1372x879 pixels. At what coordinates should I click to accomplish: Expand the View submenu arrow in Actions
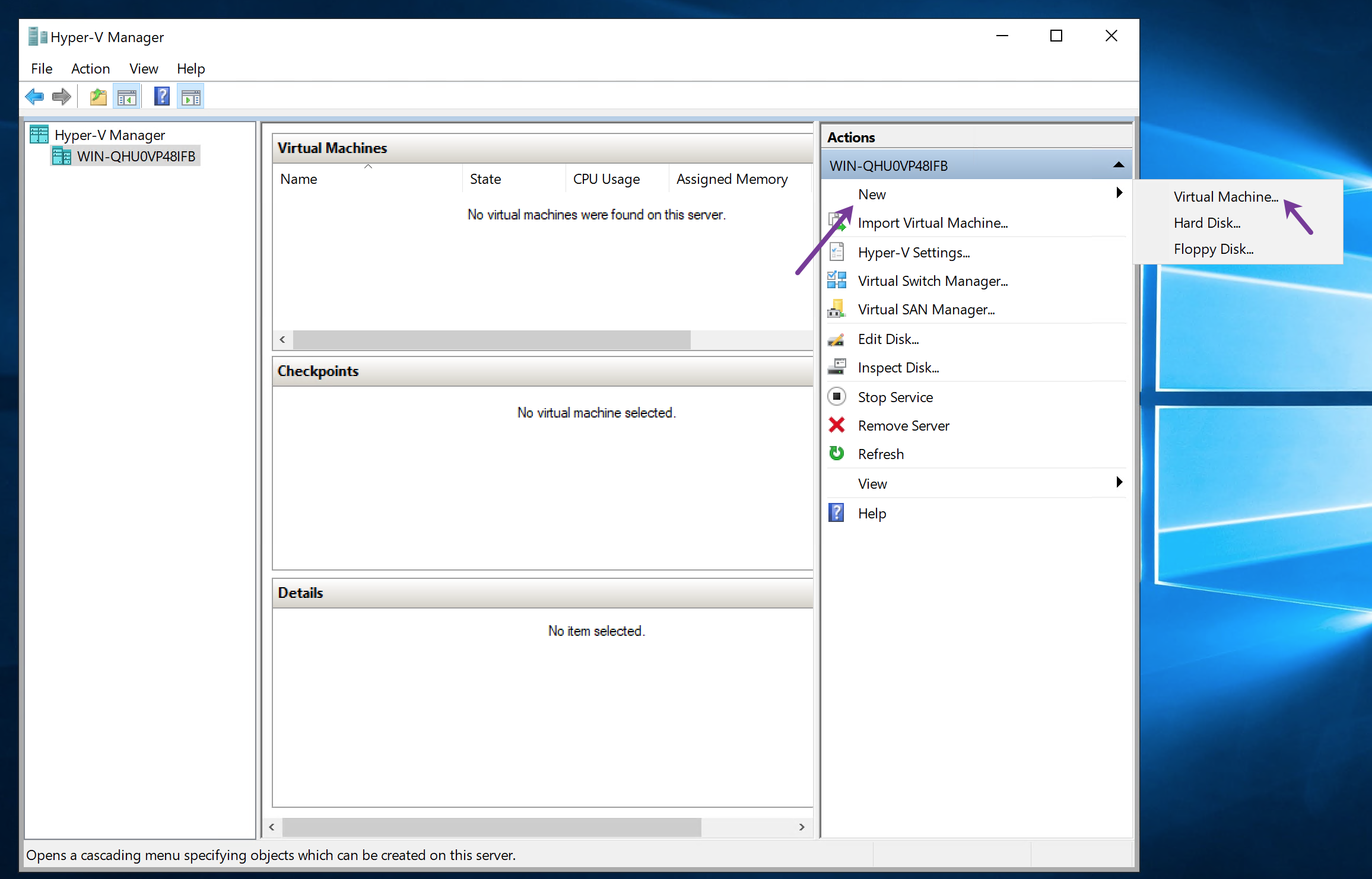coord(1119,483)
